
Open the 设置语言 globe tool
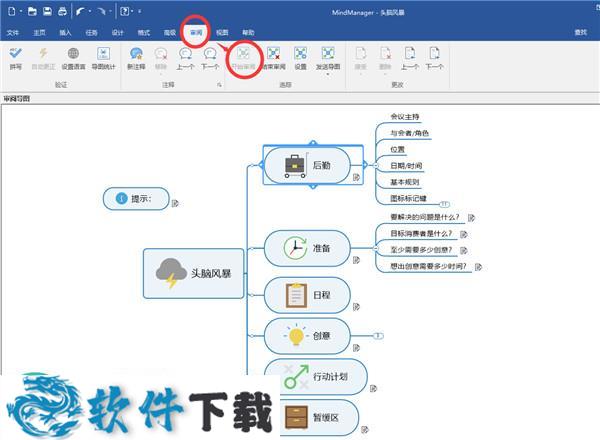click(x=73, y=58)
